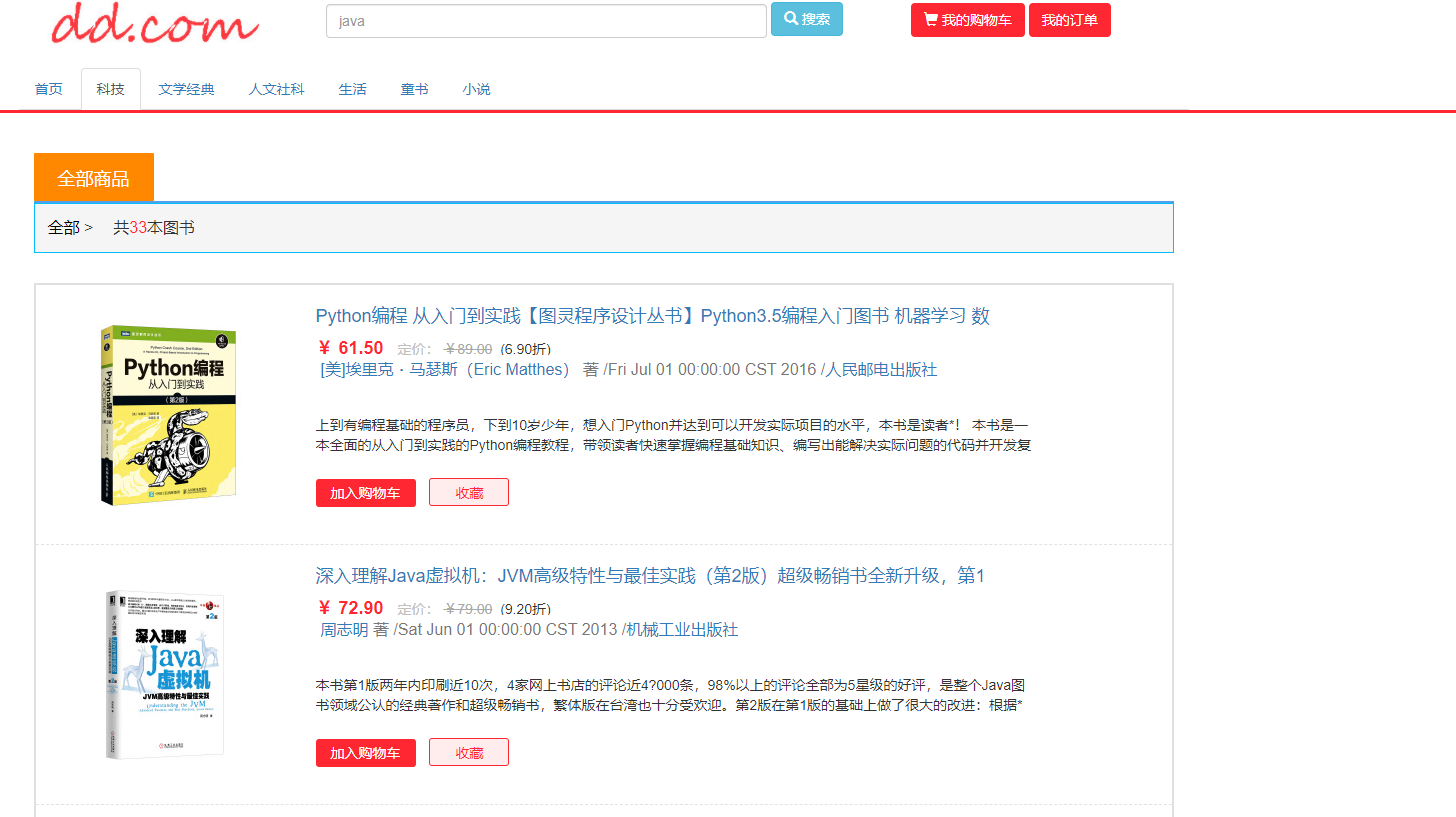The width and height of the screenshot is (1456, 817).
Task: Add the Python编程 book to cart
Action: (366, 492)
